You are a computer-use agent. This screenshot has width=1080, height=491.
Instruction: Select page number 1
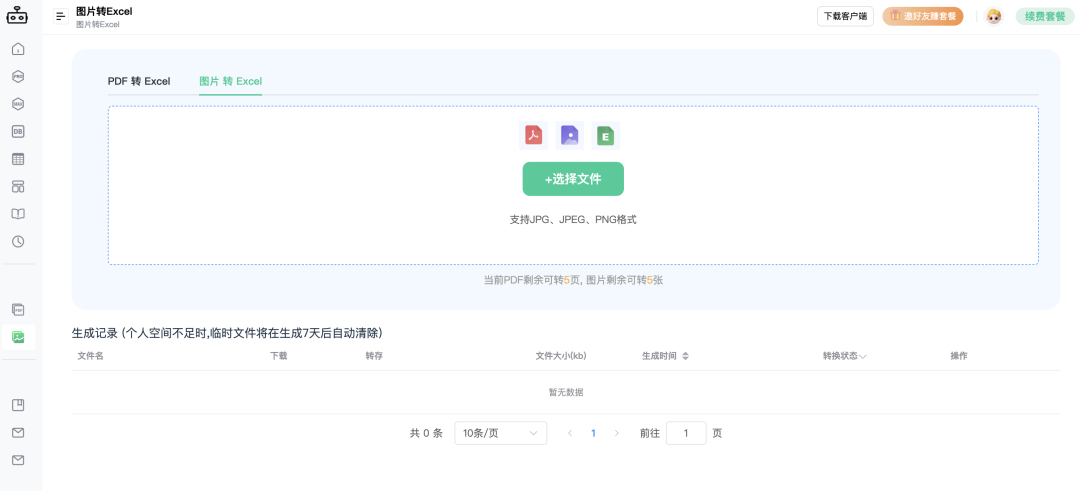tap(594, 433)
